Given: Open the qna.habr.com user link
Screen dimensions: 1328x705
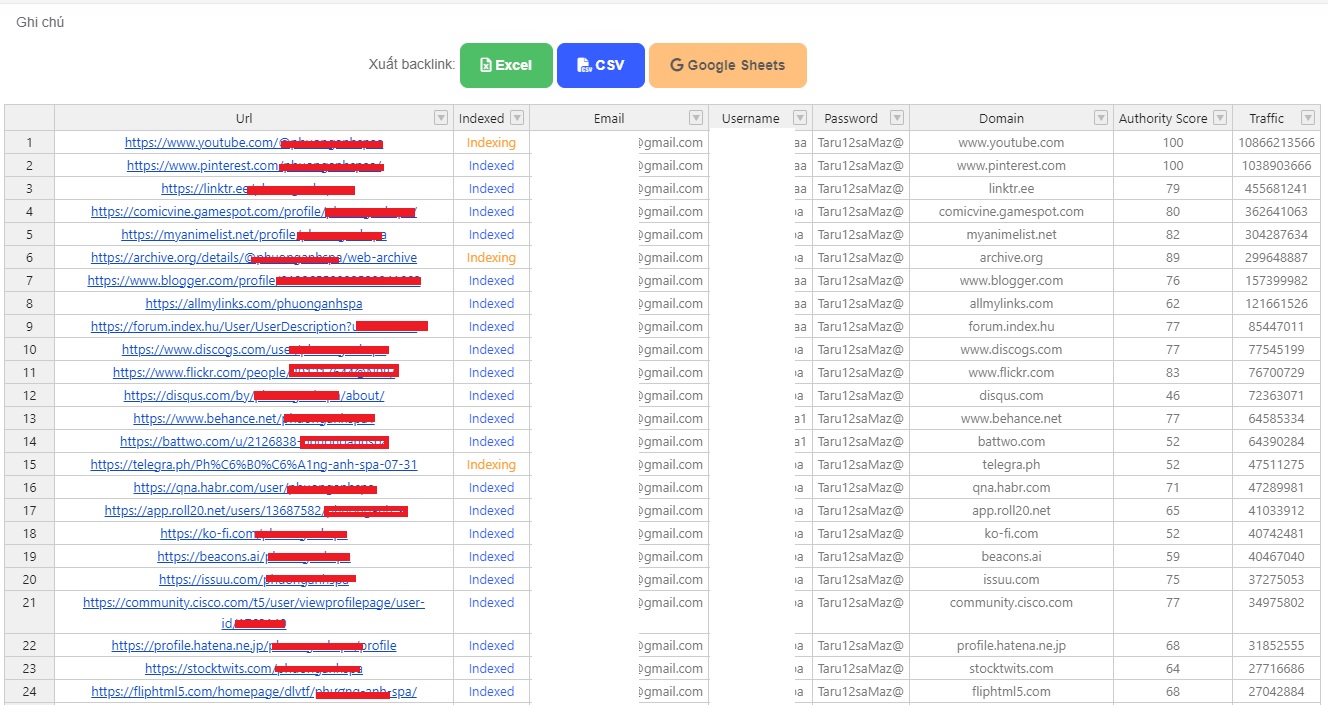Looking at the screenshot, I should click(x=255, y=488).
